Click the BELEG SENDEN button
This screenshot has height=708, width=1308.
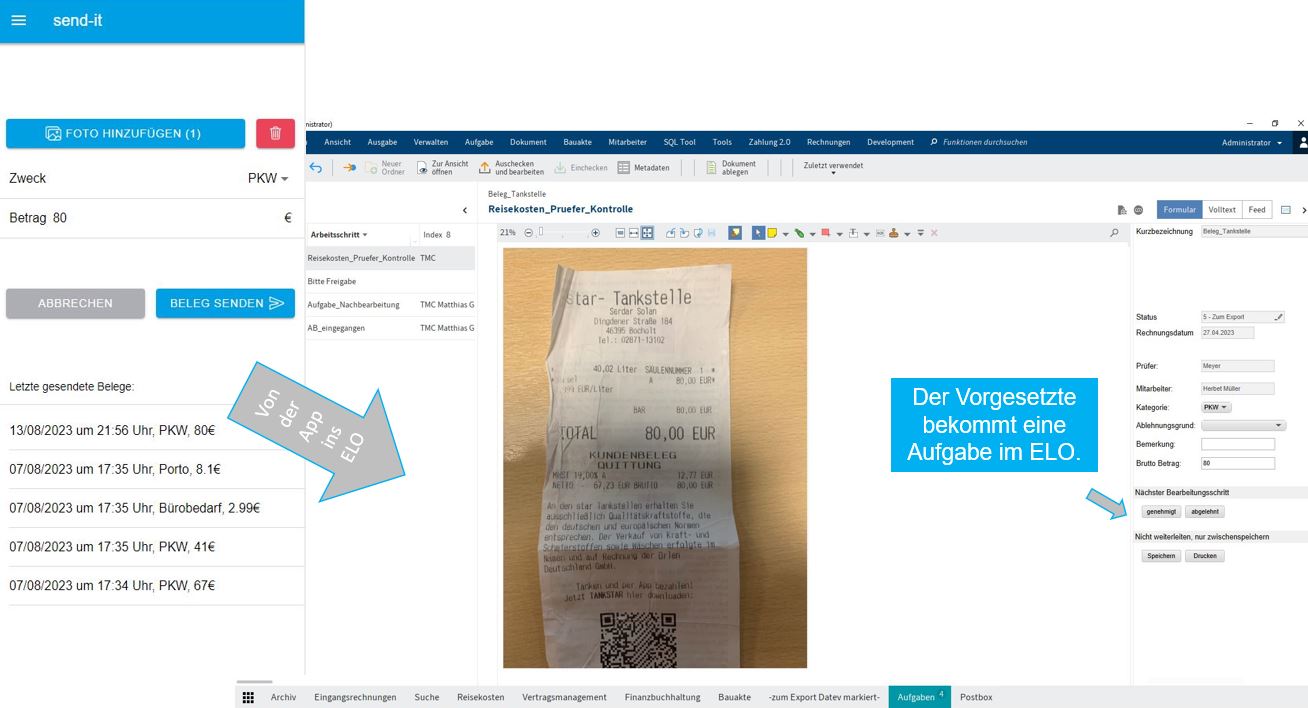point(225,303)
